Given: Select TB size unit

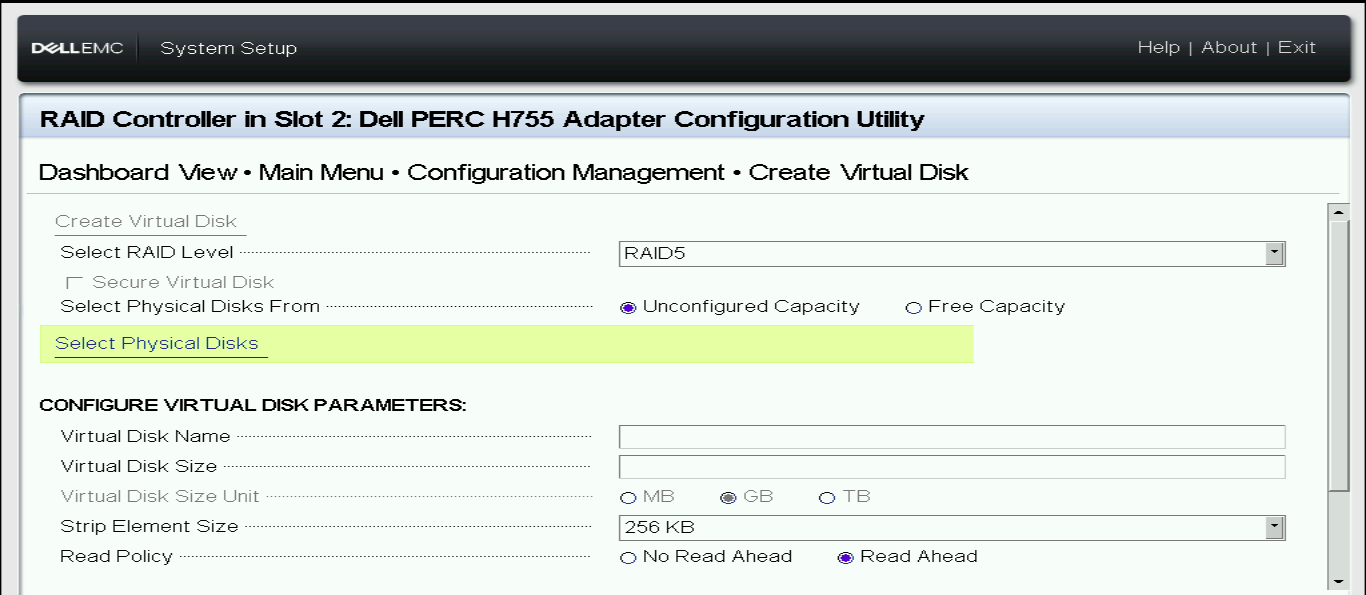Looking at the screenshot, I should click(827, 498).
